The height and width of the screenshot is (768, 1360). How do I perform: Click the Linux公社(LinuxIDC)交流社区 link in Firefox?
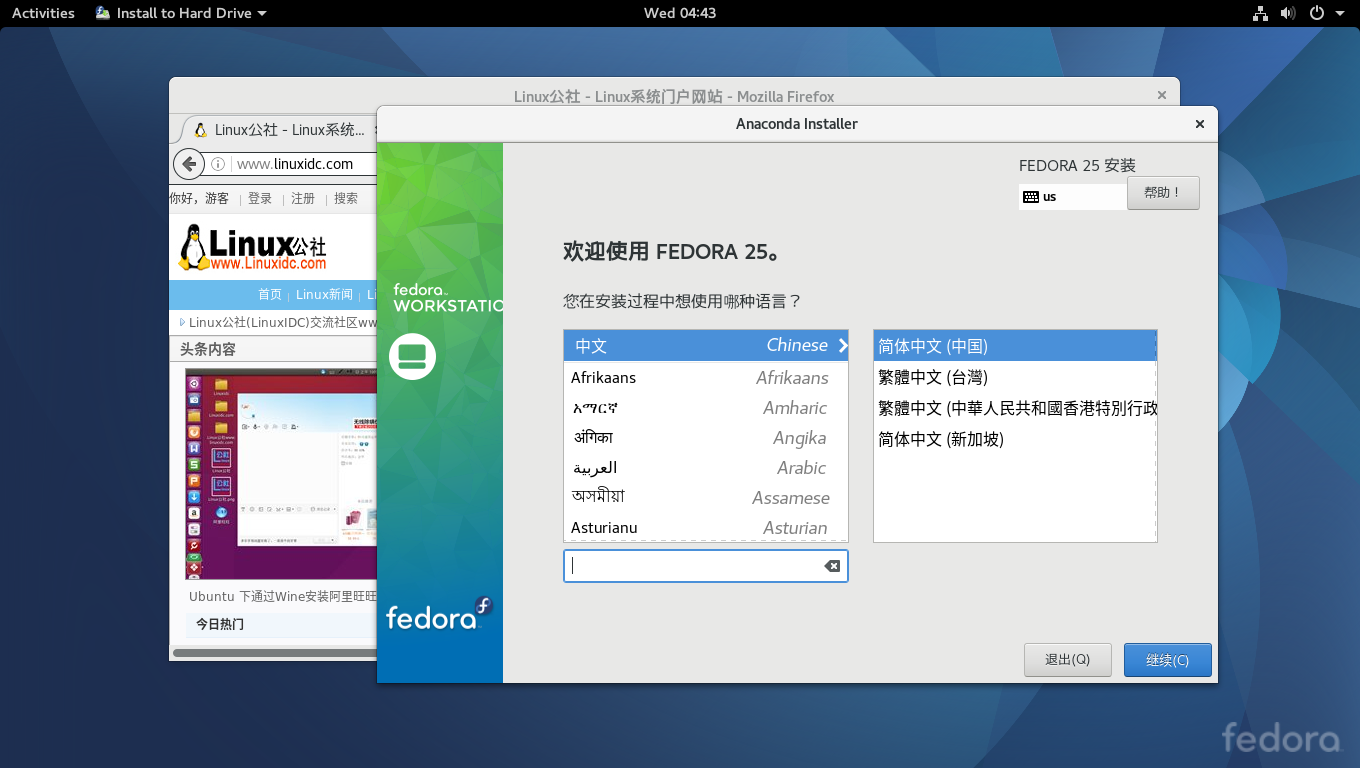coord(283,322)
